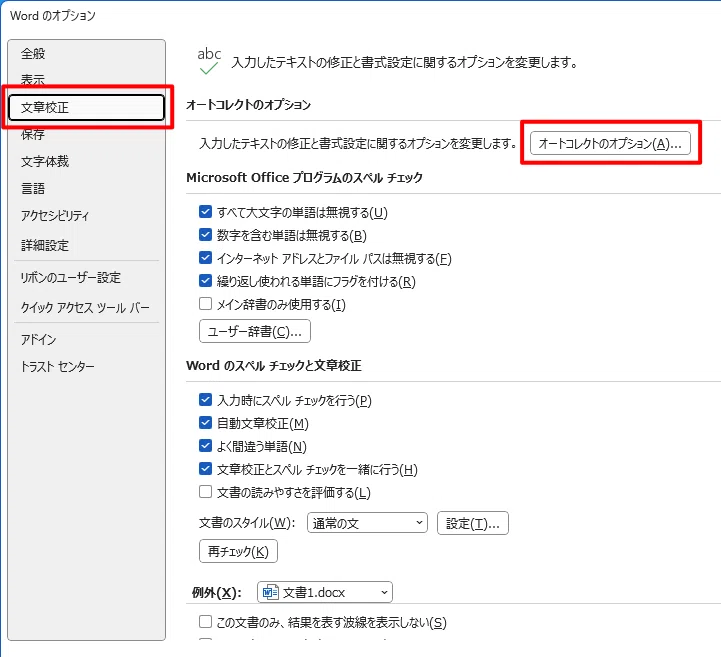Expand the 文書のスタイル dropdown
Viewport: 721px width, 657px height.
(367, 523)
